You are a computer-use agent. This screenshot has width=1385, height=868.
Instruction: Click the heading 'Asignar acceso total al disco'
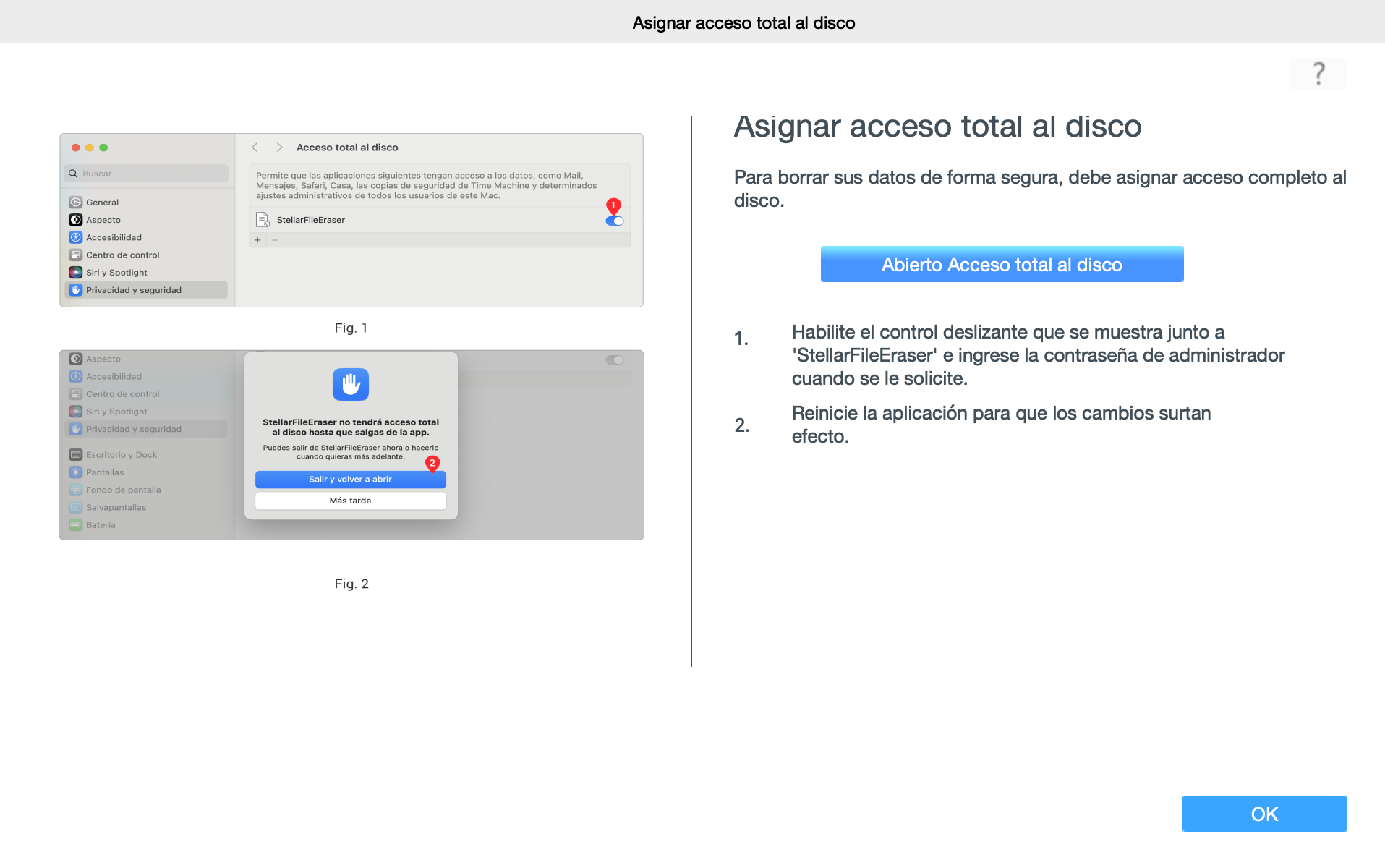(x=937, y=127)
